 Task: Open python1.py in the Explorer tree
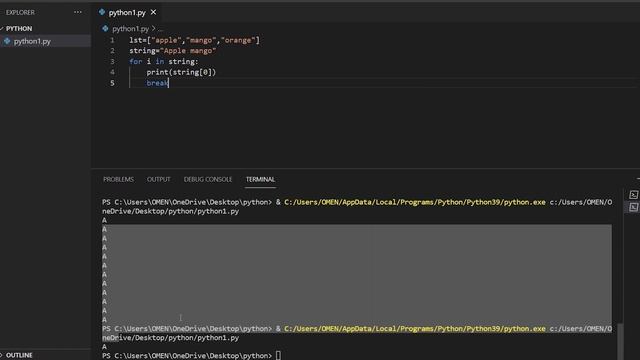click(x=32, y=41)
